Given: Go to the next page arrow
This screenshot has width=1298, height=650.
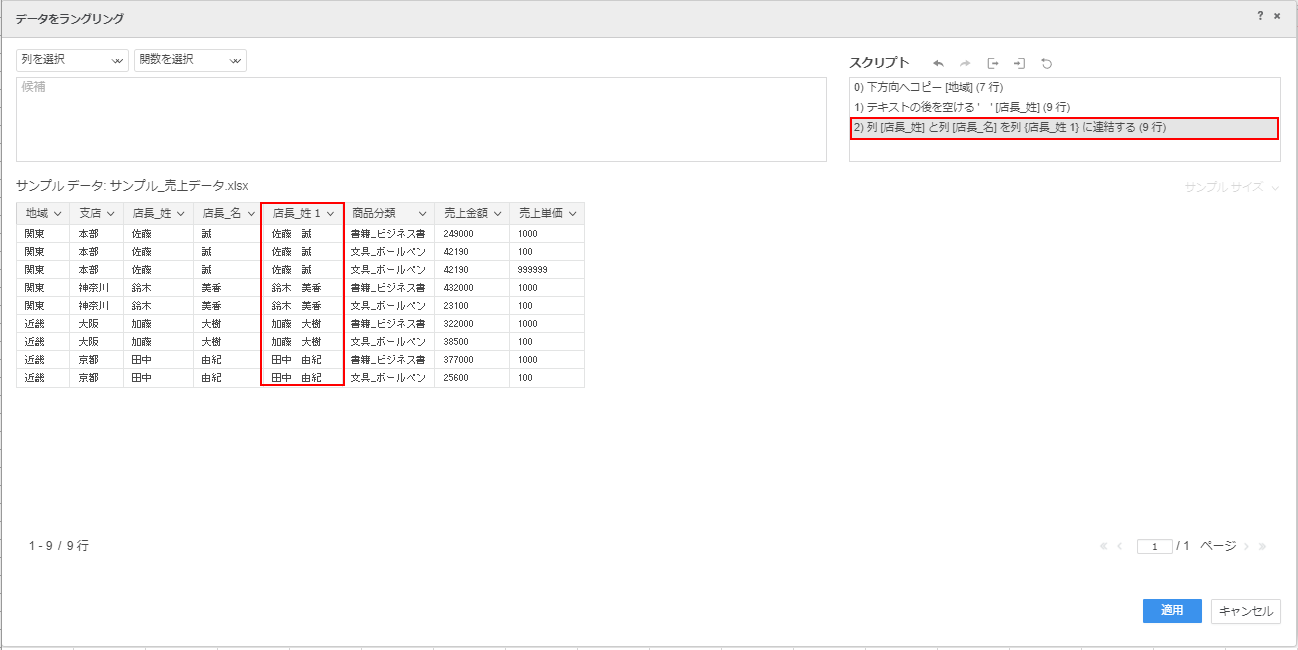Looking at the screenshot, I should point(1247,546).
